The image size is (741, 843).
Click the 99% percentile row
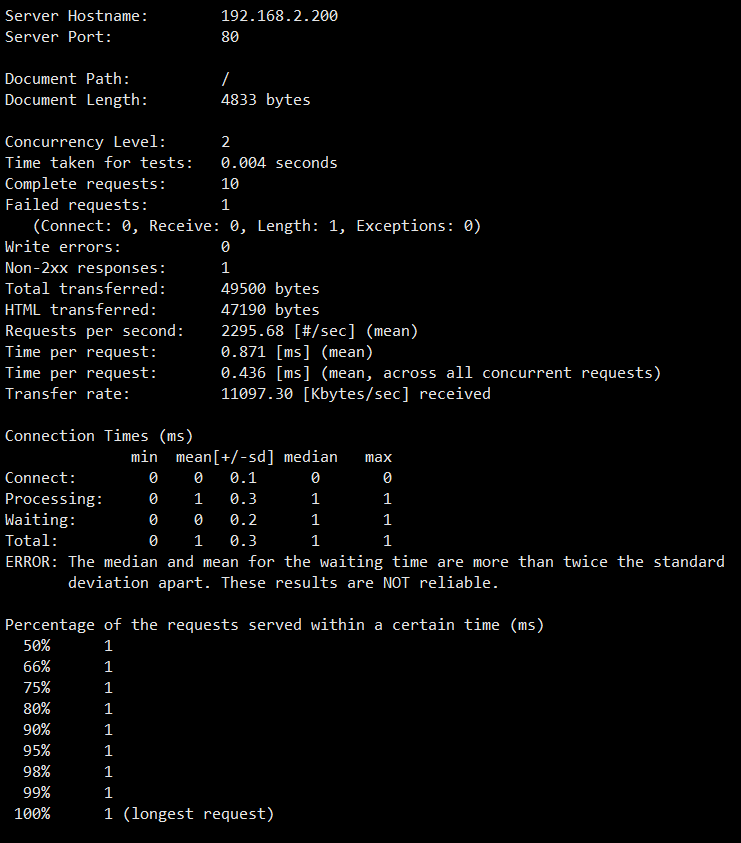[68, 792]
